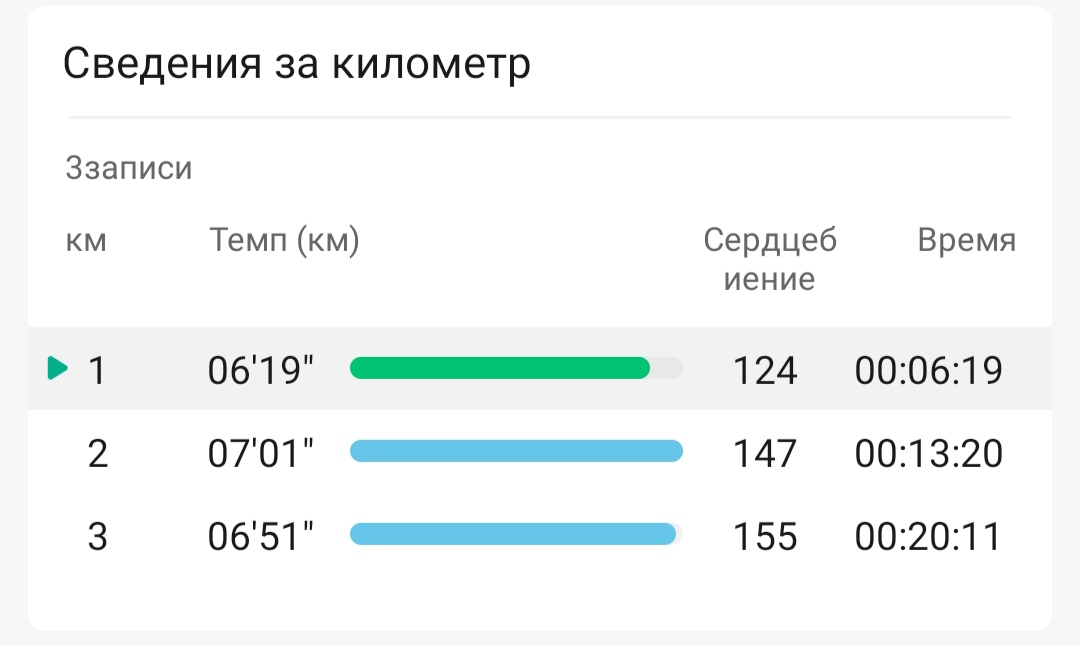This screenshot has height=645, width=1080.
Task: Click the green play triangle beside kilometer 1
Action: [58, 368]
